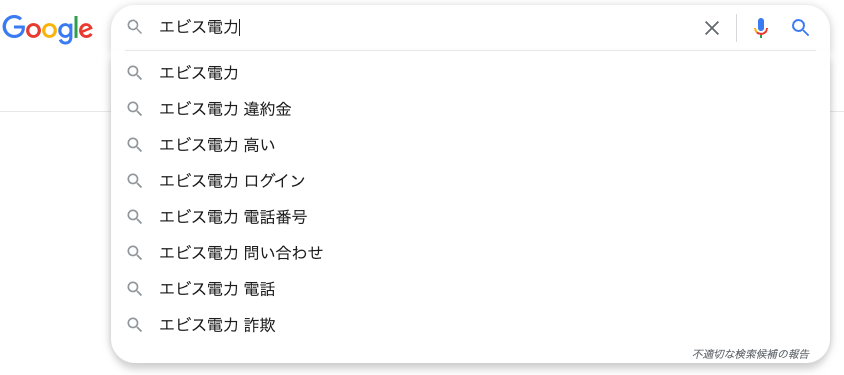Click the magnifier icon beside 違約金 suggestion
Image resolution: width=844 pixels, height=375 pixels.
click(x=135, y=109)
